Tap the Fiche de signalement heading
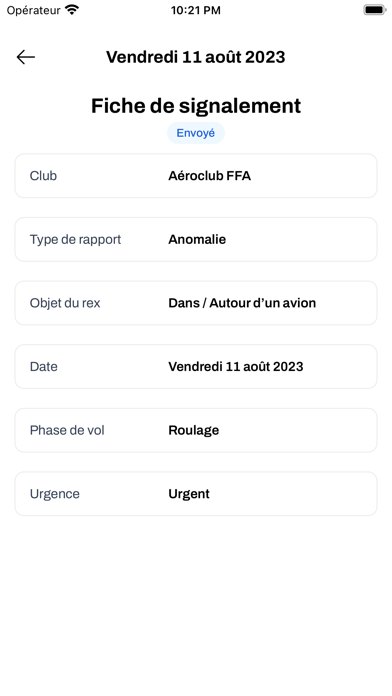 point(196,106)
